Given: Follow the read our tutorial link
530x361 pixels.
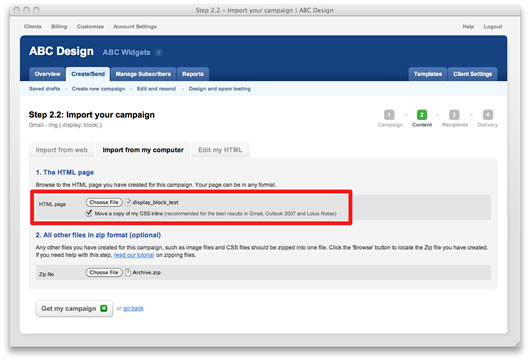Looking at the screenshot, I should tap(134, 255).
